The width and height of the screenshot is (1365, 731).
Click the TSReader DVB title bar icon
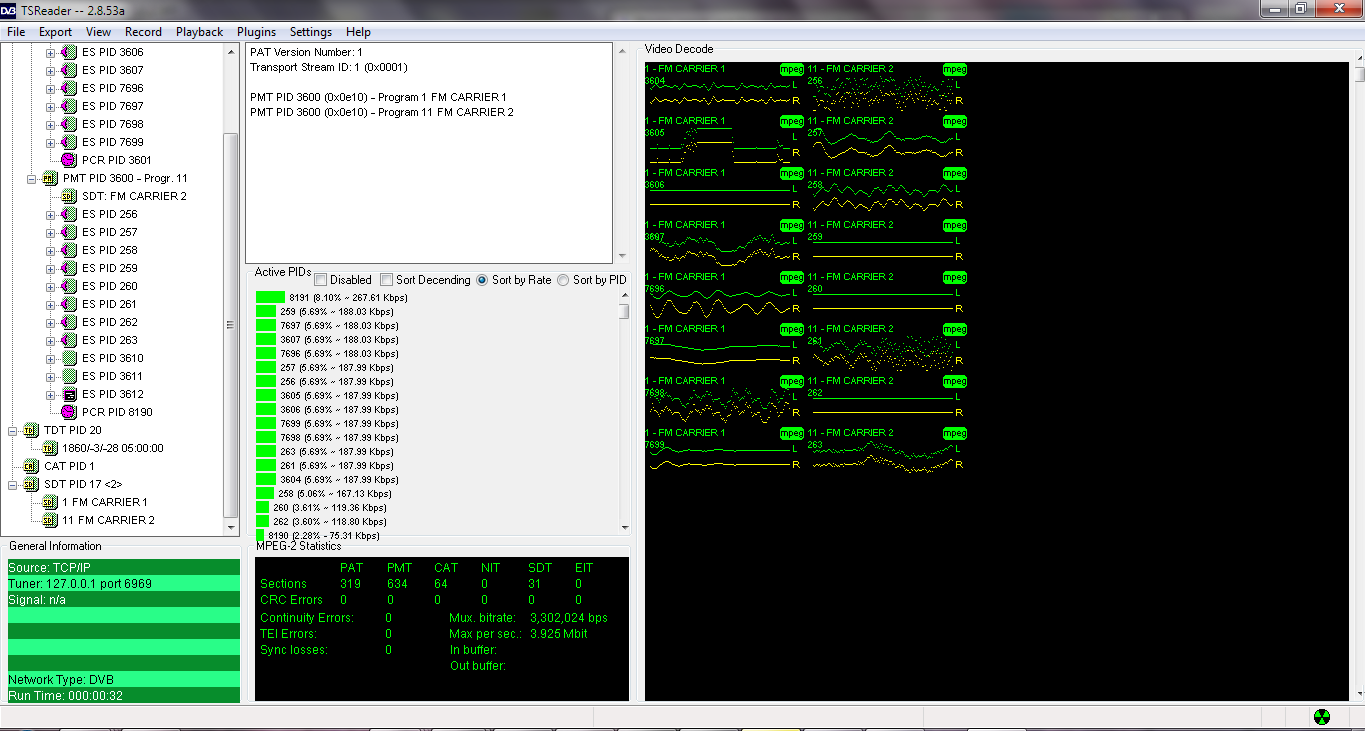click(x=9, y=9)
